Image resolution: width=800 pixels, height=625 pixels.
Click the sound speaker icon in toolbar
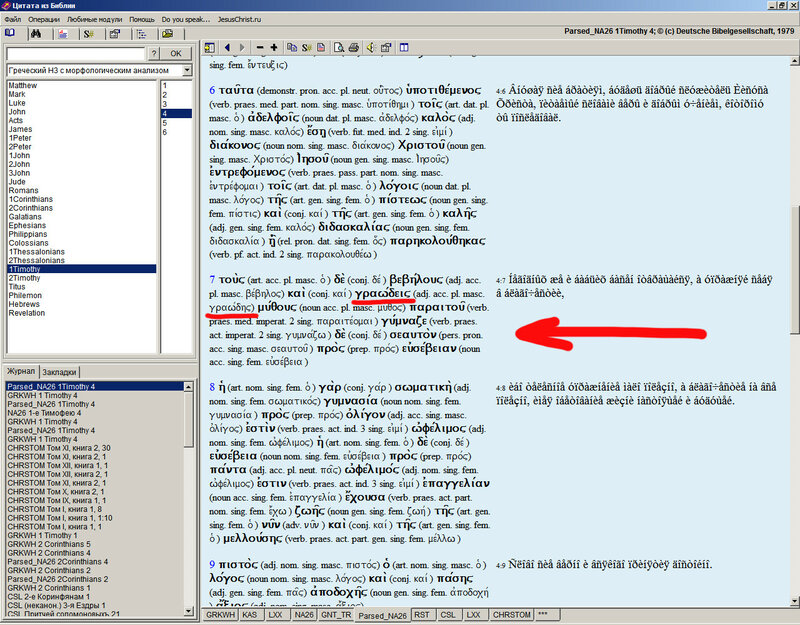click(371, 47)
